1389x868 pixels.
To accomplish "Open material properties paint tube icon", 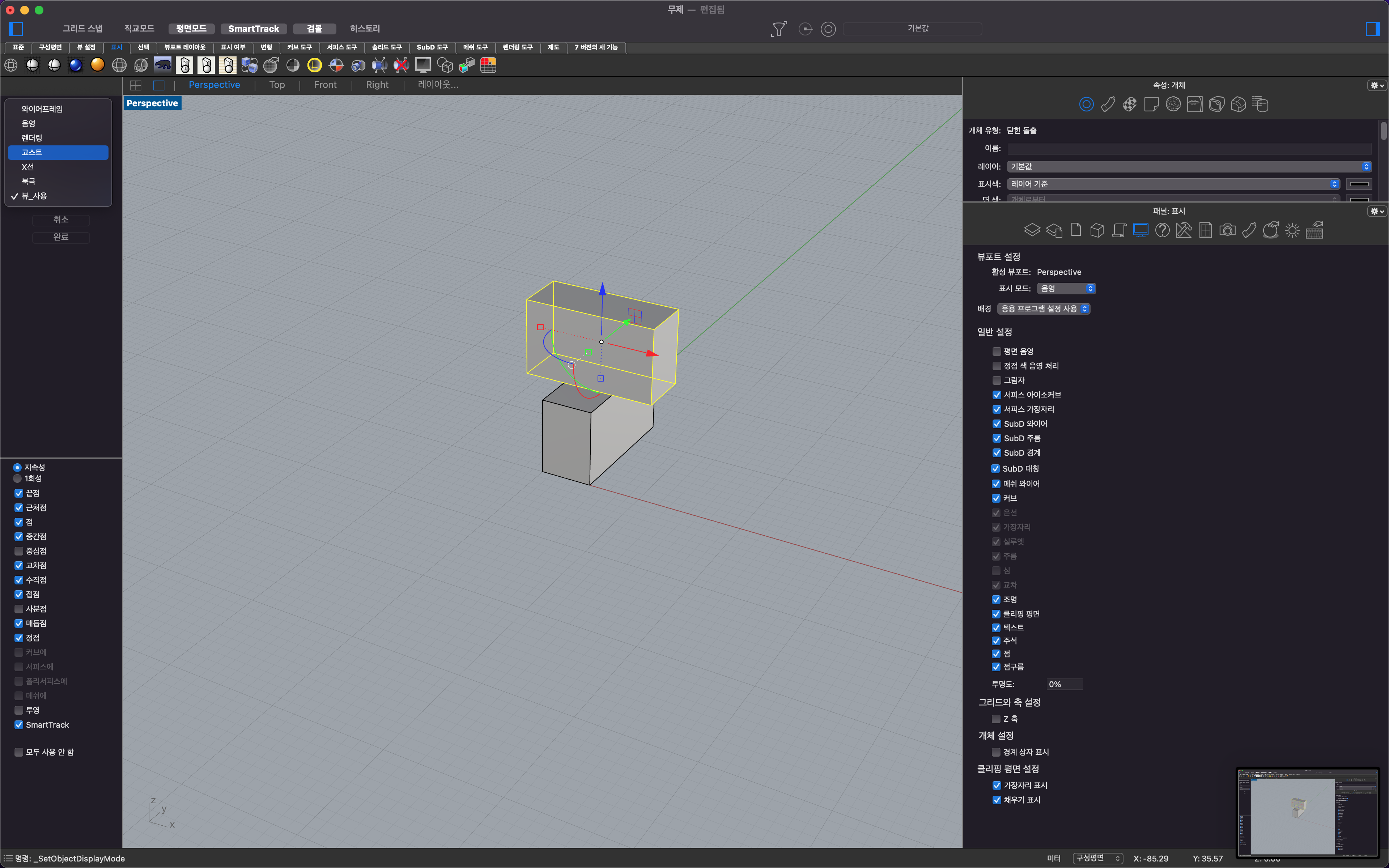I will (1108, 105).
